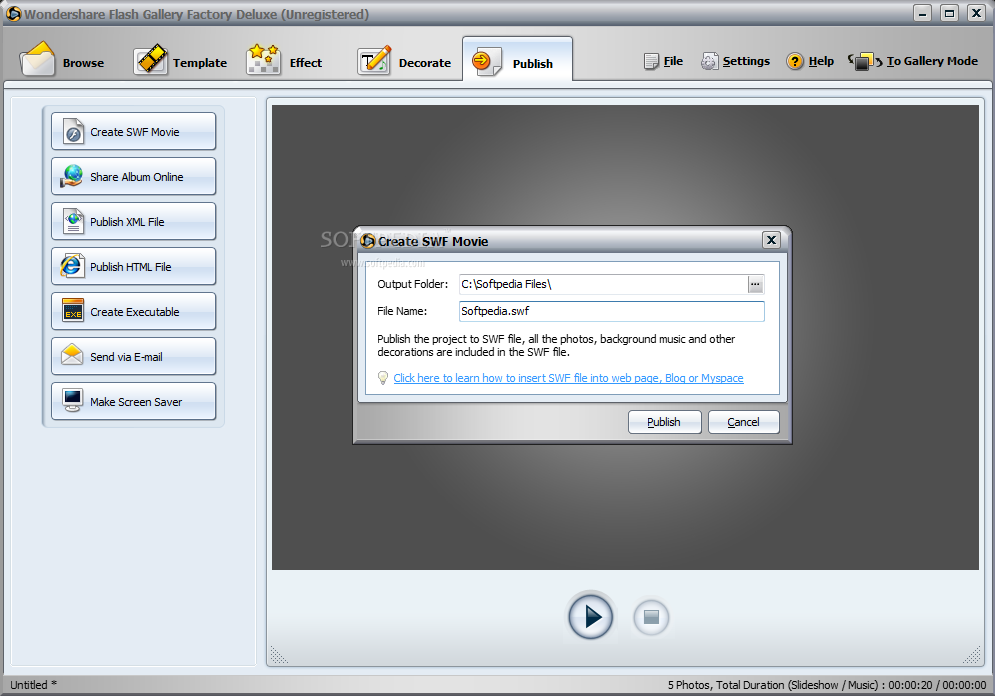Image resolution: width=995 pixels, height=696 pixels.
Task: Click the Help question mark icon
Action: point(794,62)
